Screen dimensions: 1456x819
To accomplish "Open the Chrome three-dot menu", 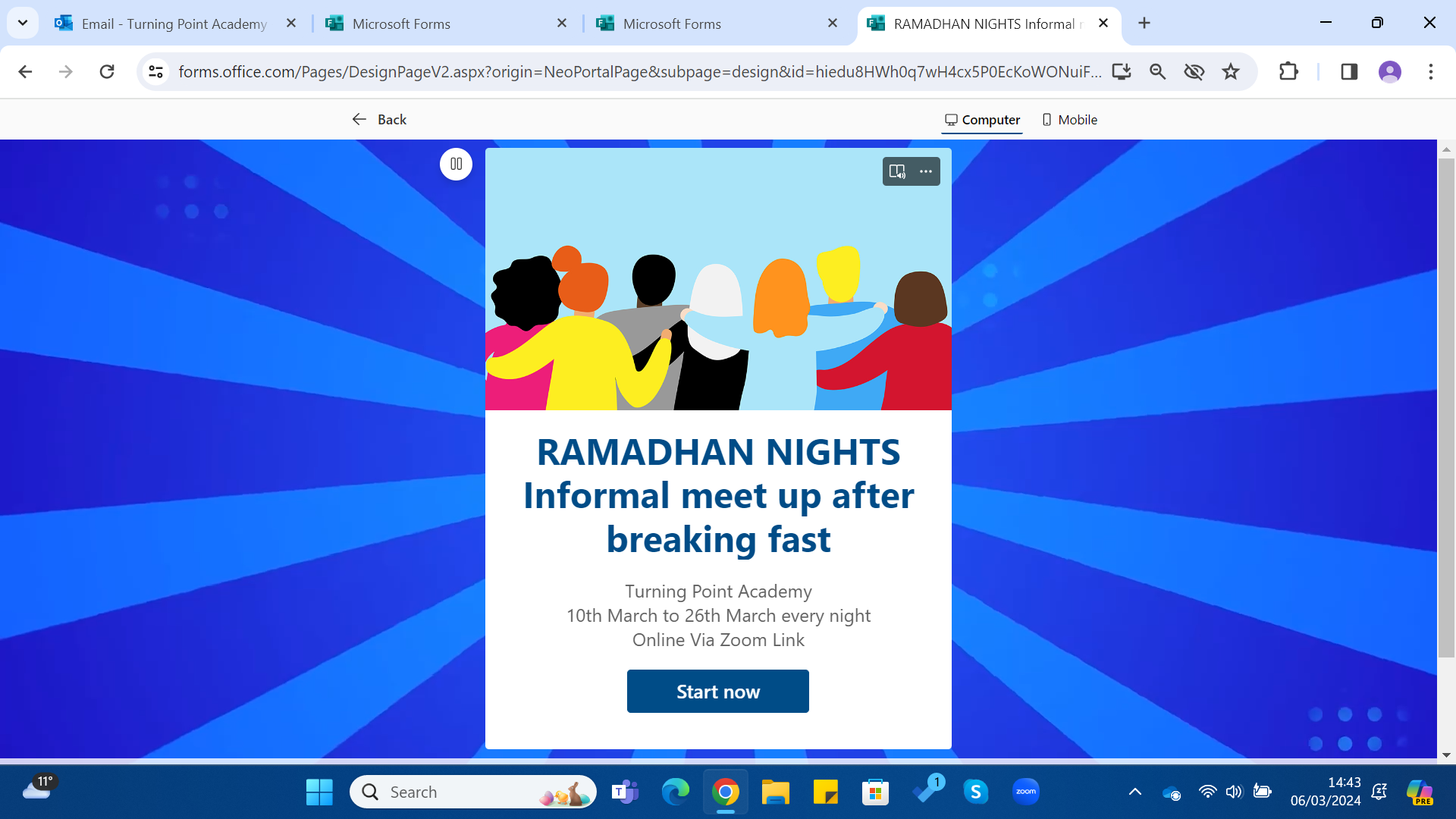I will [1431, 71].
